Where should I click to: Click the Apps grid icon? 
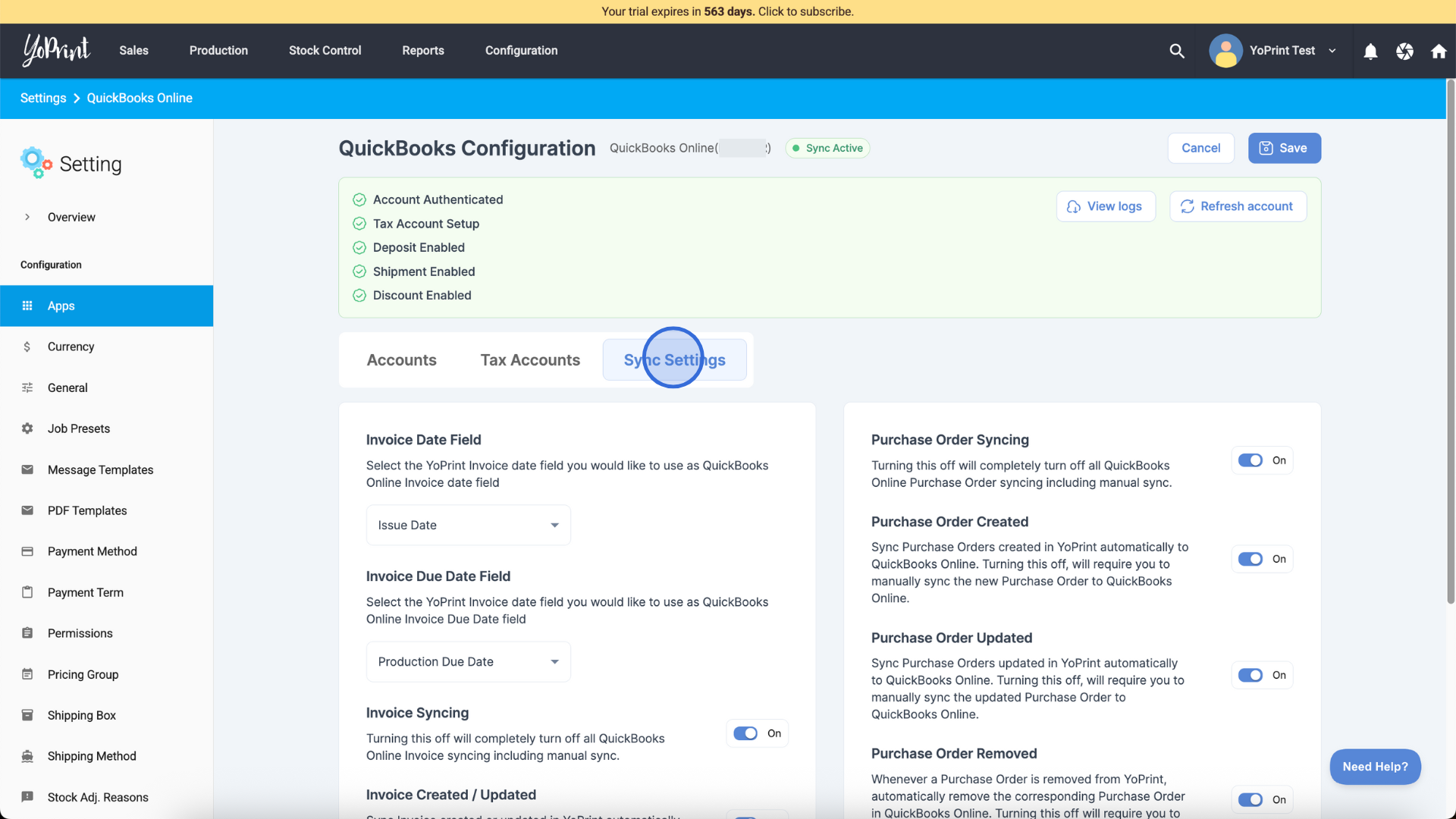27,306
